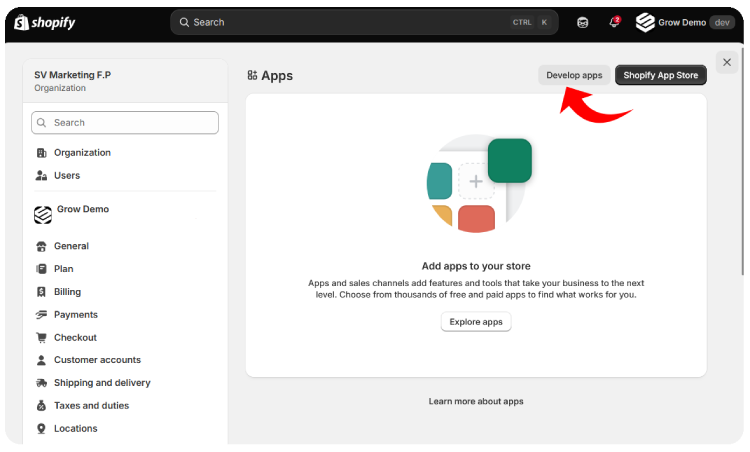Open Locations settings
Viewport: 750px width, 452px height.
tap(76, 429)
